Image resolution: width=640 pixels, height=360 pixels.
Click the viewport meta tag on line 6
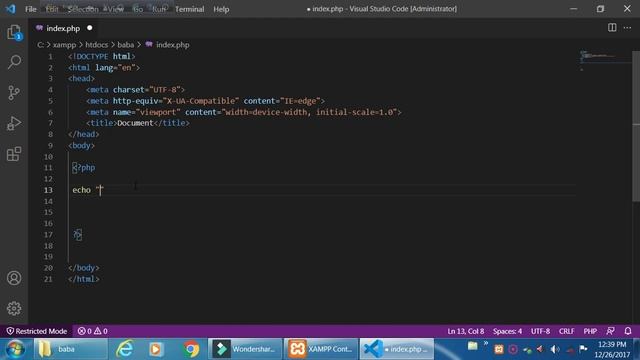(244, 112)
